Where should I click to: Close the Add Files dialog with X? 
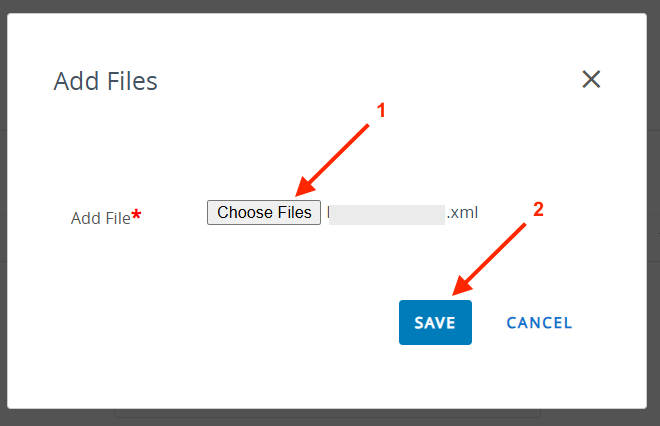click(591, 80)
